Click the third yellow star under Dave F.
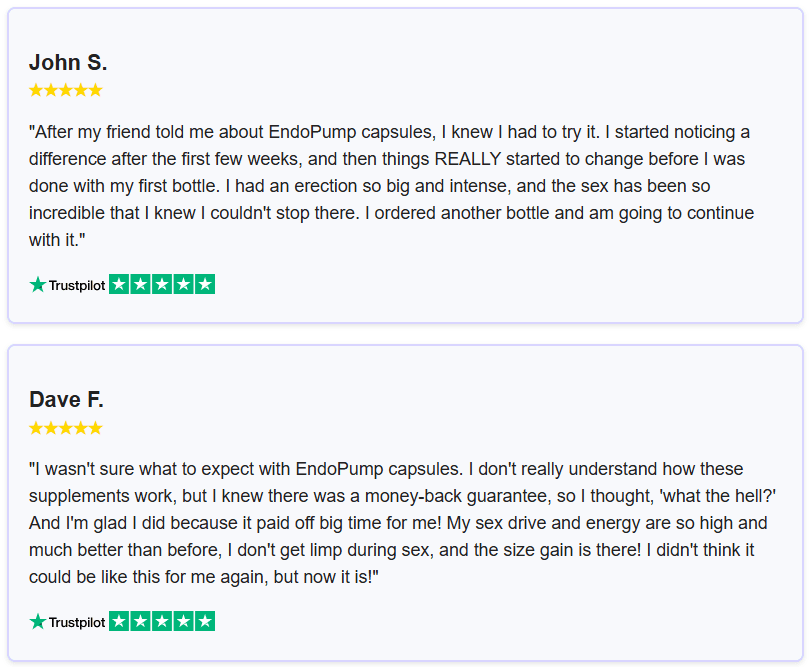 pyautogui.click(x=66, y=428)
